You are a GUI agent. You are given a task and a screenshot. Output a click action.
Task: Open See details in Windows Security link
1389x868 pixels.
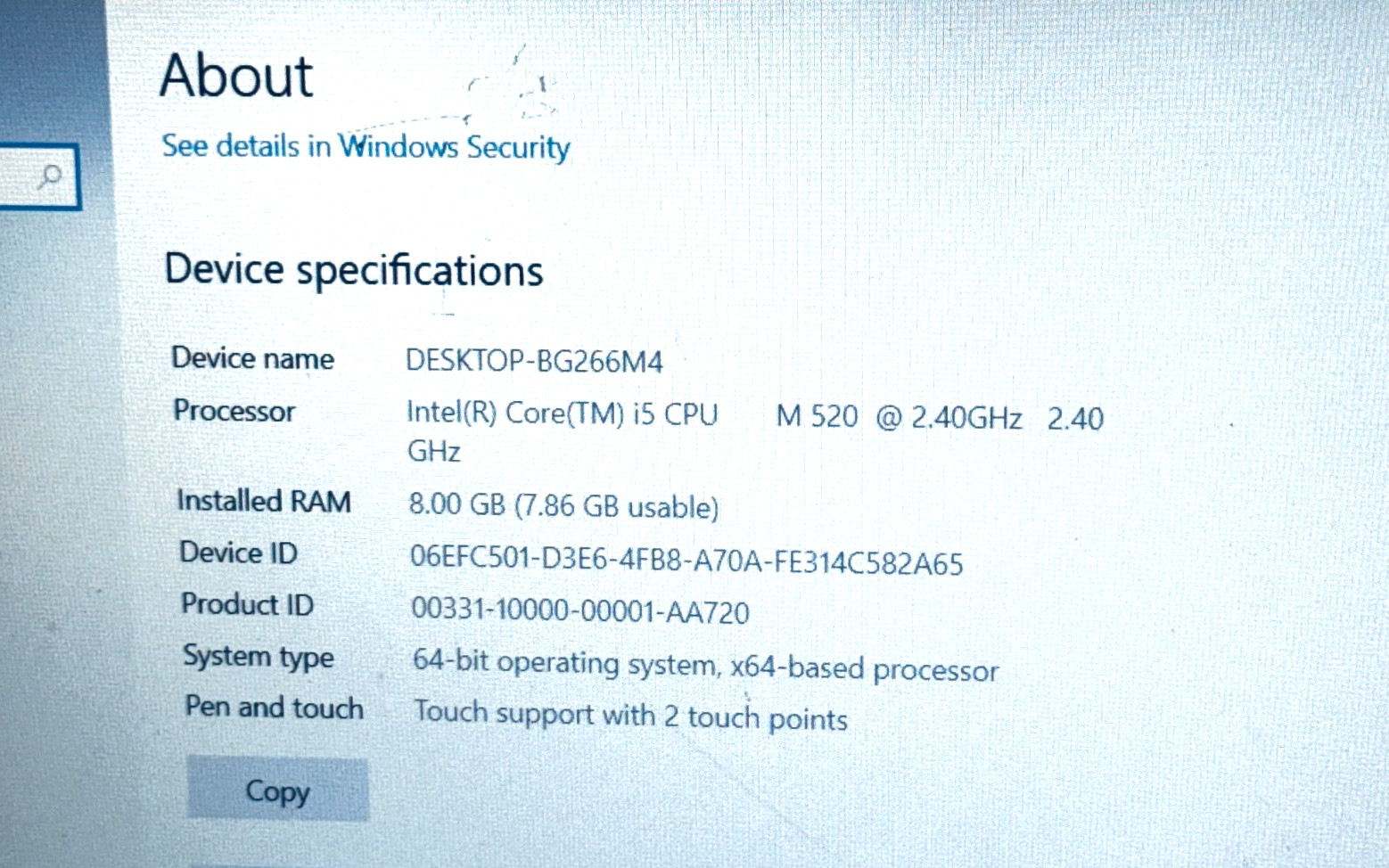pos(366,146)
